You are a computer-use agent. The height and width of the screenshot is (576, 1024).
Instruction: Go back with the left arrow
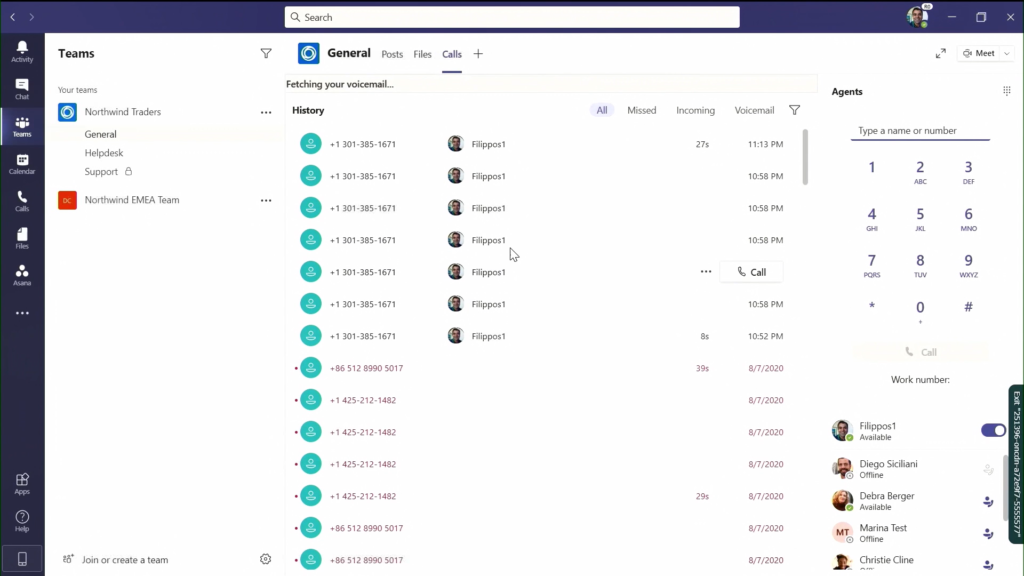pos(13,17)
